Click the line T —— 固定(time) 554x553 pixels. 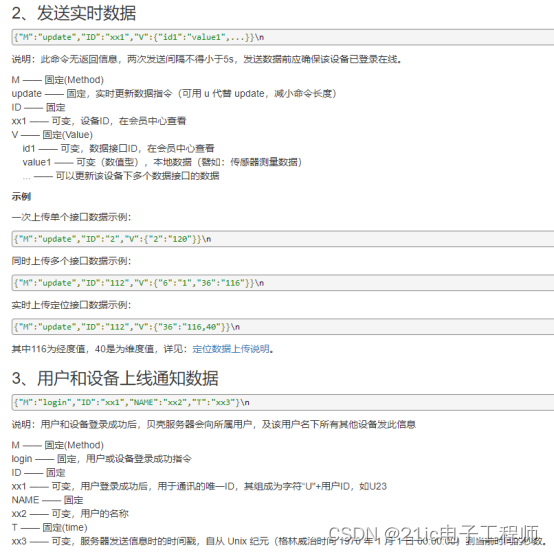(50, 528)
